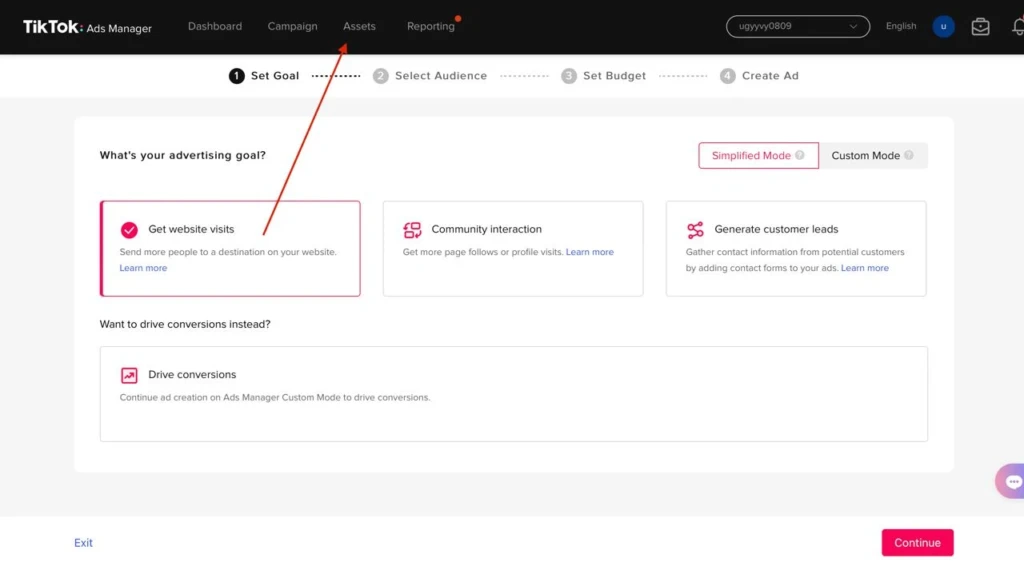Click the Drive conversions chart icon
The image size is (1024, 566).
tap(129, 375)
